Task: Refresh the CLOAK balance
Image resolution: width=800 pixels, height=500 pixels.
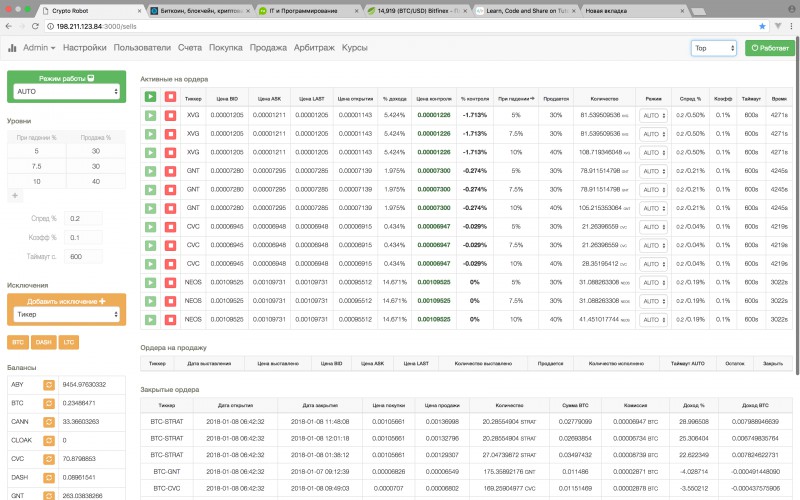Action: click(49, 440)
